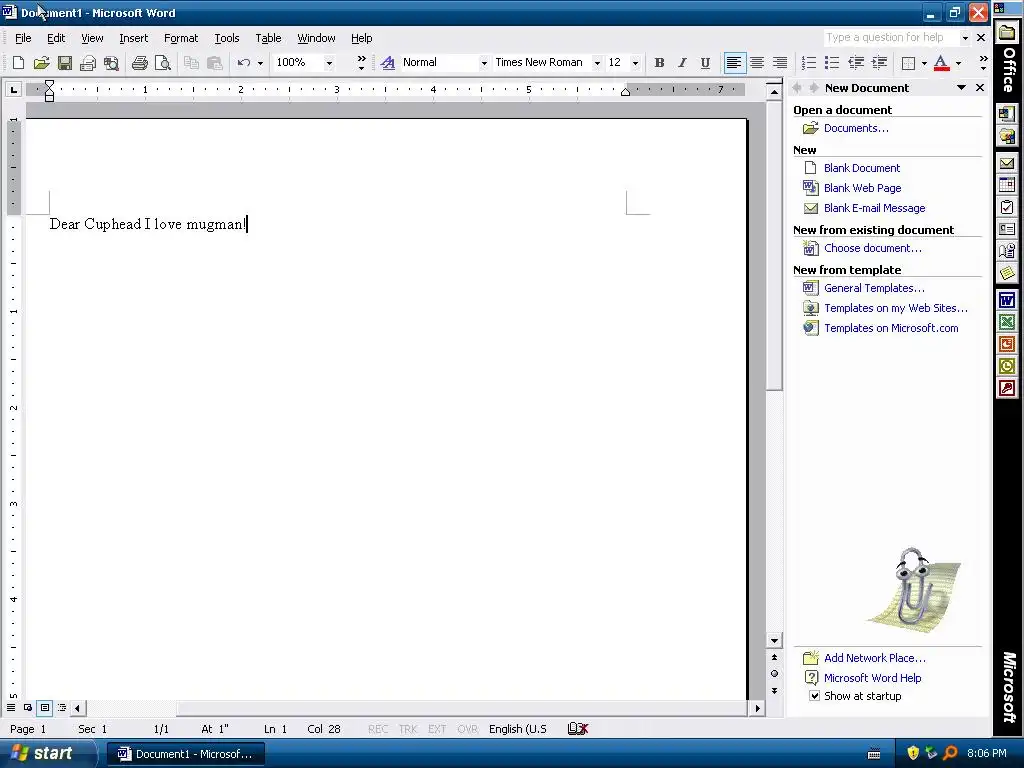1024x768 pixels.
Task: Click the Paste toolbar icon
Action: tap(214, 63)
